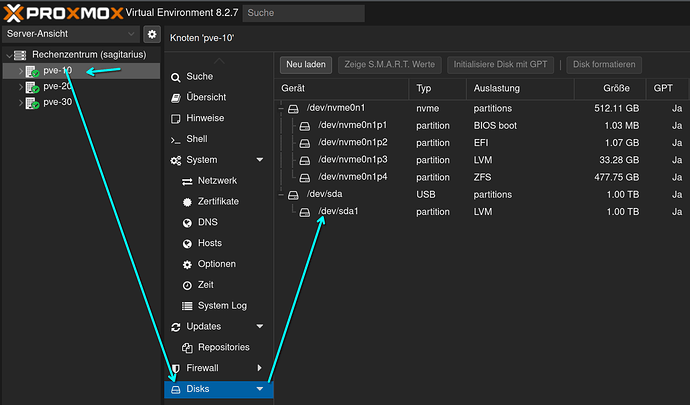Click the Zeit clock icon
This screenshot has width=690, height=405.
pyautogui.click(x=187, y=285)
